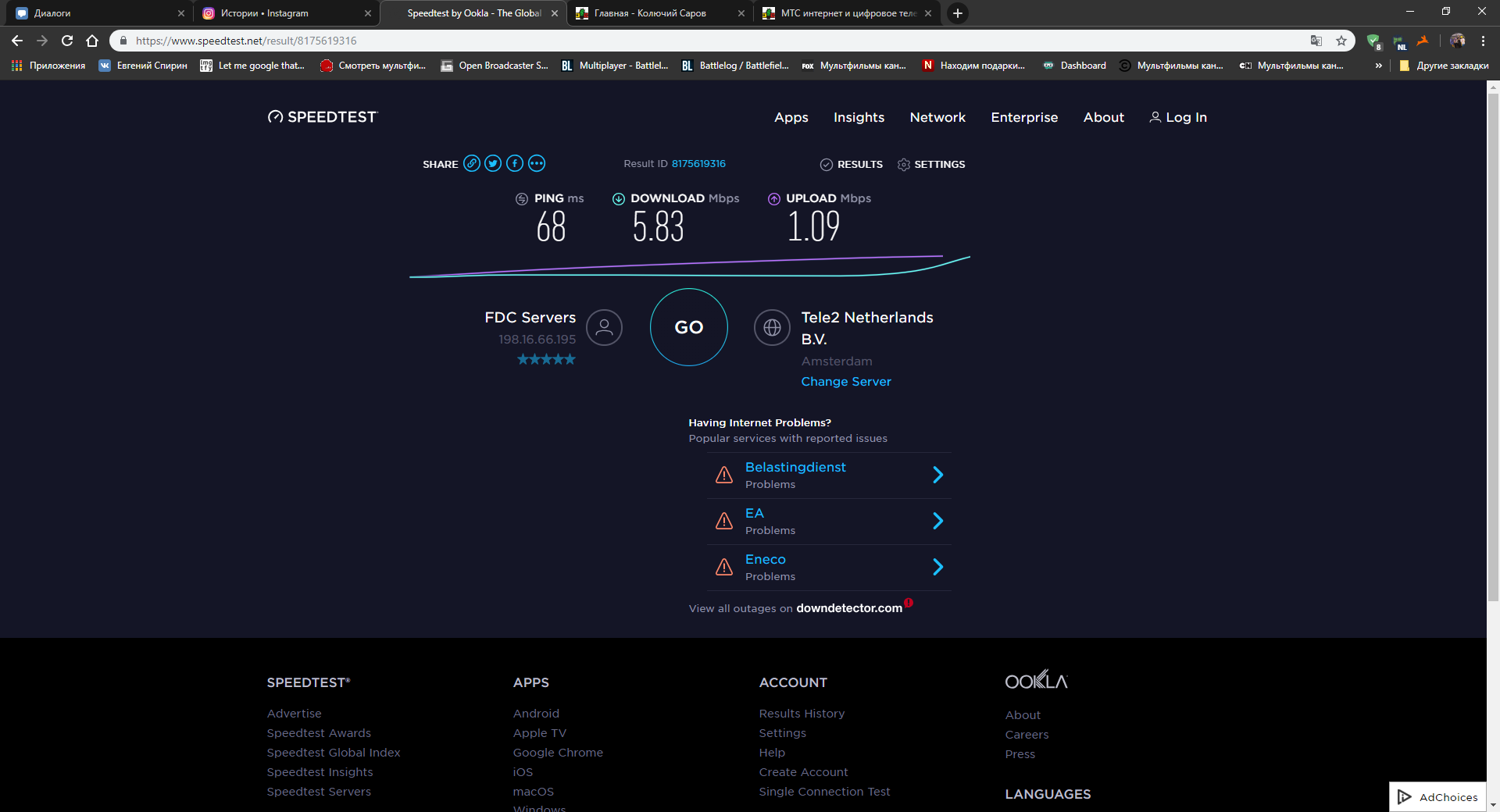1500x812 pixels.
Task: Click the Settings gear icon
Action: (904, 165)
